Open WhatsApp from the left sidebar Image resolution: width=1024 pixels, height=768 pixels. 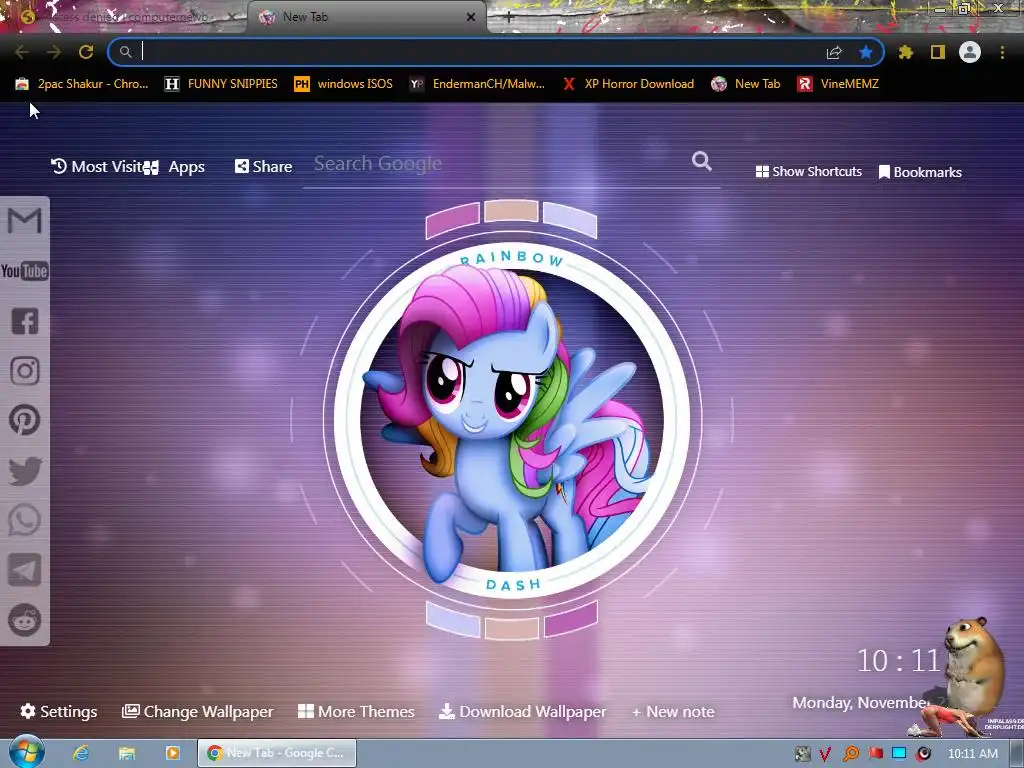tap(25, 520)
